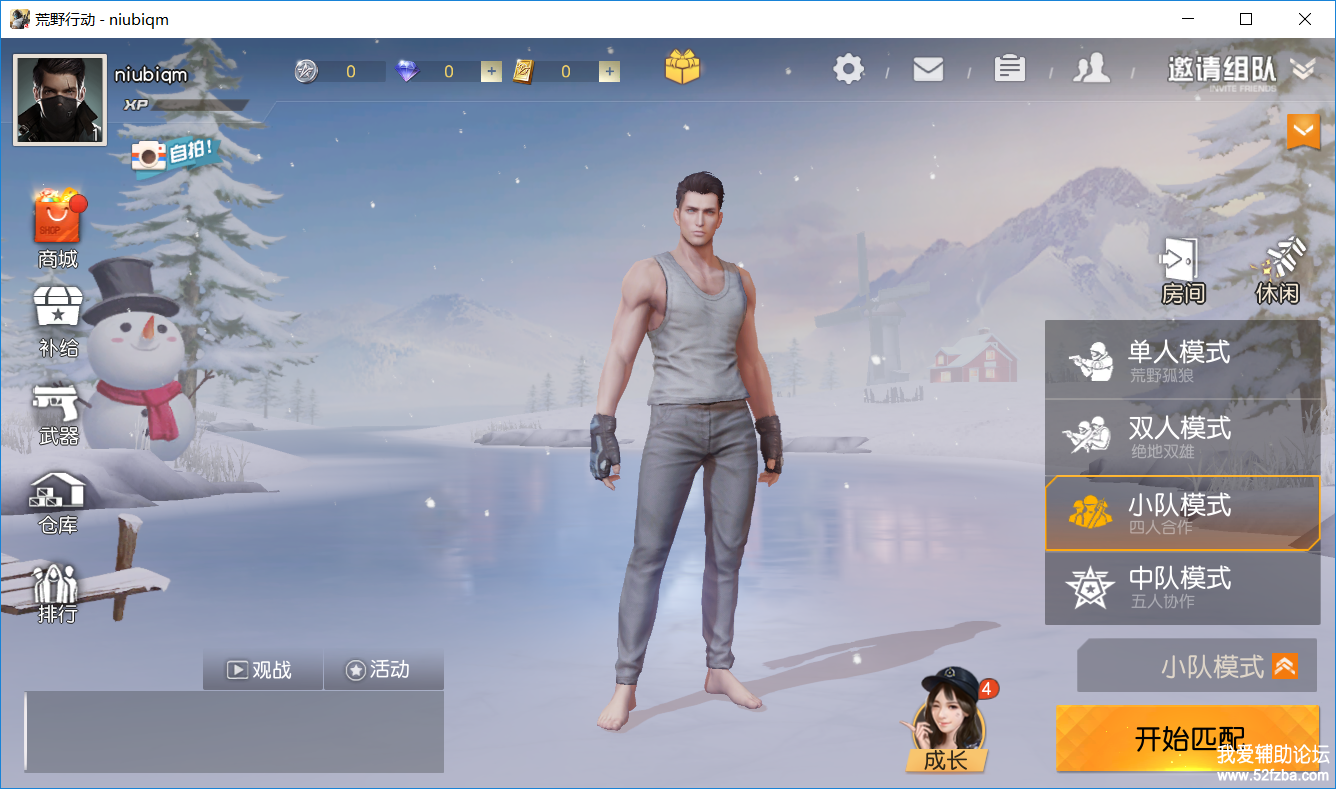Open the Weapons (武器) menu
This screenshot has width=1336, height=789.
pos(58,415)
